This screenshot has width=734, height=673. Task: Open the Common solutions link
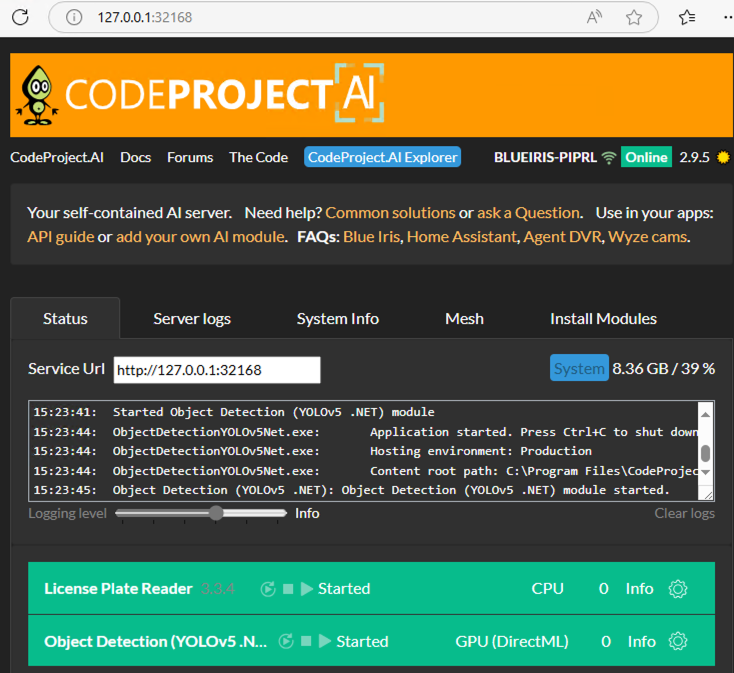(x=390, y=213)
